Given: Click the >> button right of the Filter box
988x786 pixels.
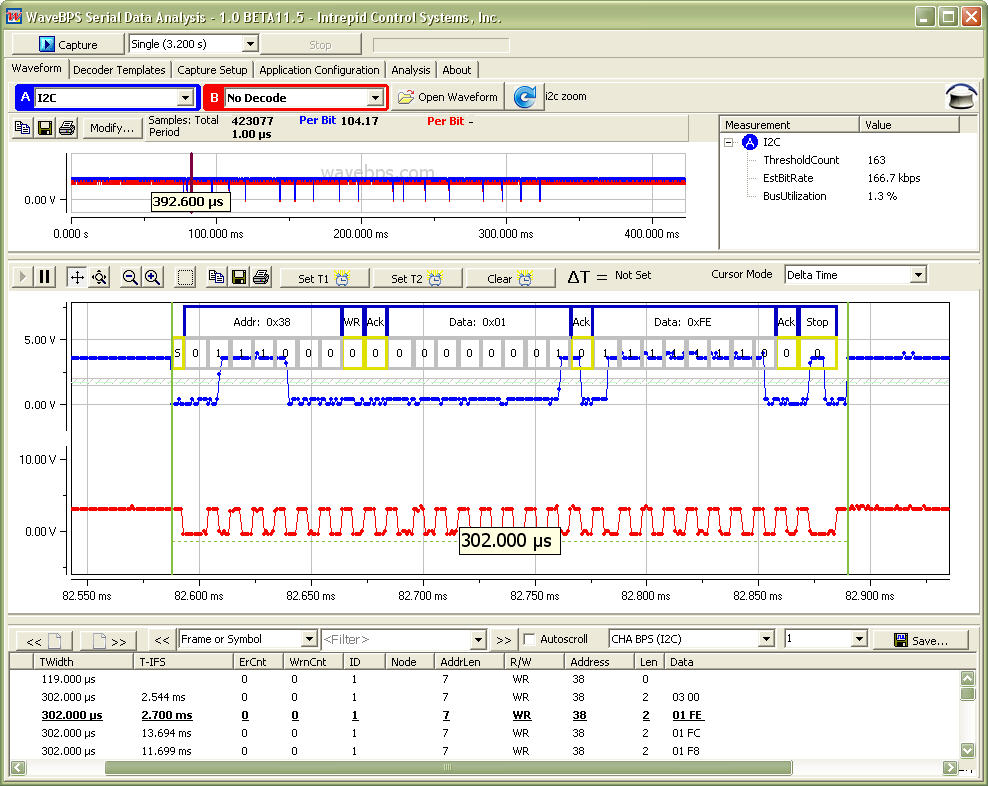Looking at the screenshot, I should point(503,640).
